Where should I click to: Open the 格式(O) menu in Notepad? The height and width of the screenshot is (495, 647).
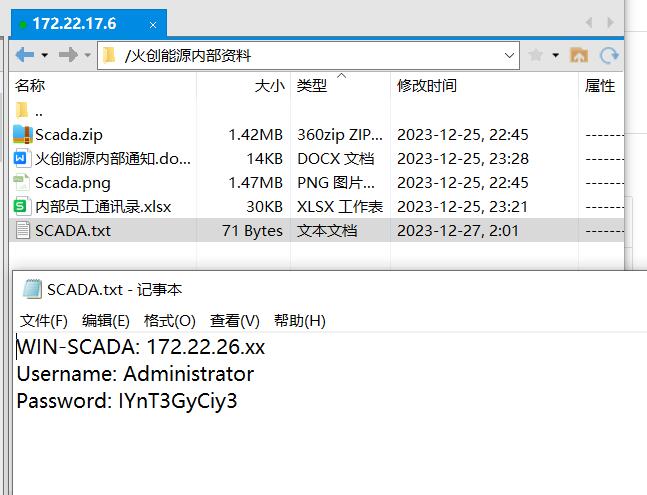pos(169,321)
